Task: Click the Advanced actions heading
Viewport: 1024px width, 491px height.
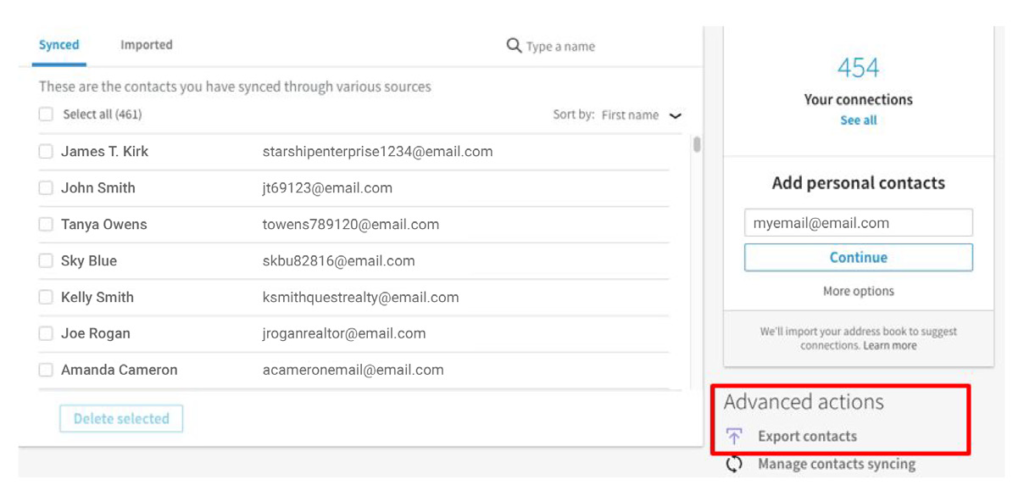Action: 803,402
